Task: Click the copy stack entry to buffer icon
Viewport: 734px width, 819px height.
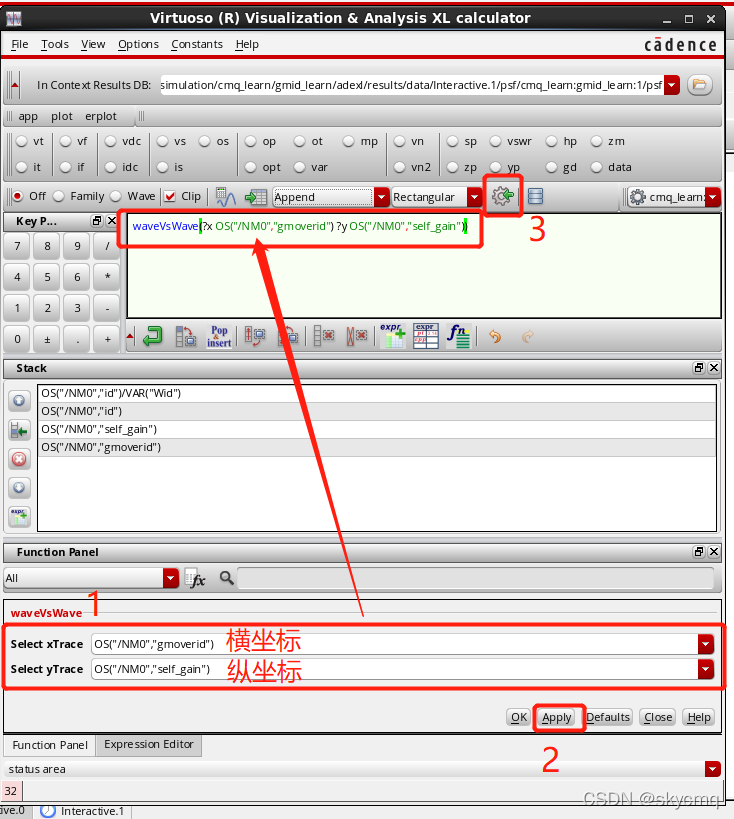Action: tap(19, 430)
